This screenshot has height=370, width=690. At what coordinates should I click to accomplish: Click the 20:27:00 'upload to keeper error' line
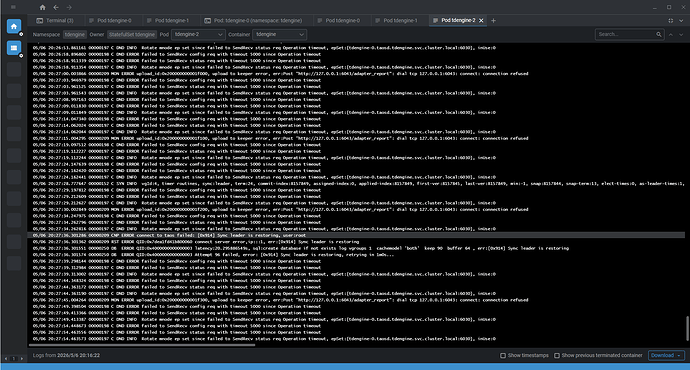click(x=280, y=74)
